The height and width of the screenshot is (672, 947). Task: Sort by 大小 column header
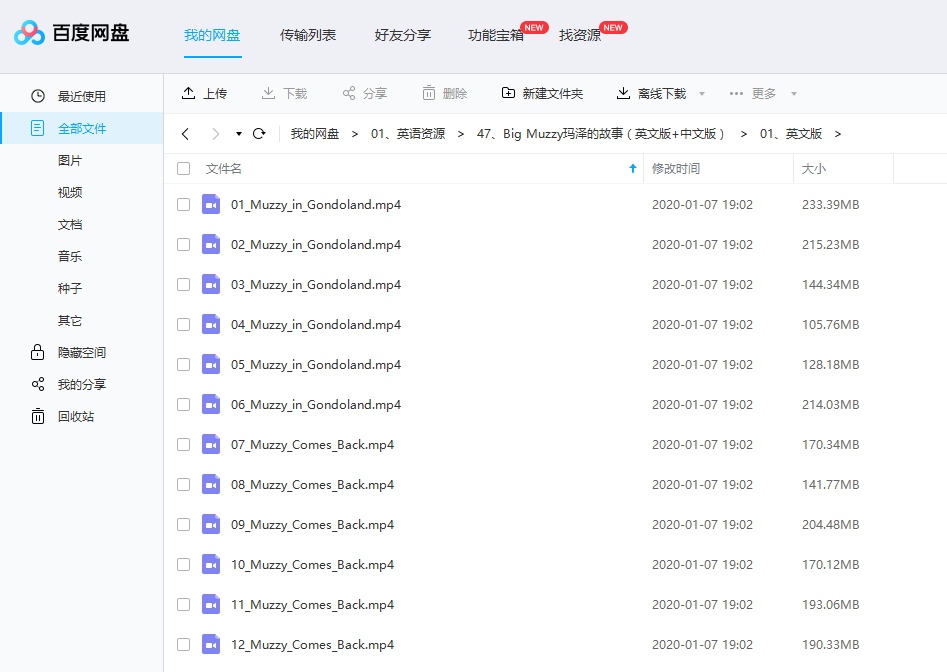pos(814,168)
